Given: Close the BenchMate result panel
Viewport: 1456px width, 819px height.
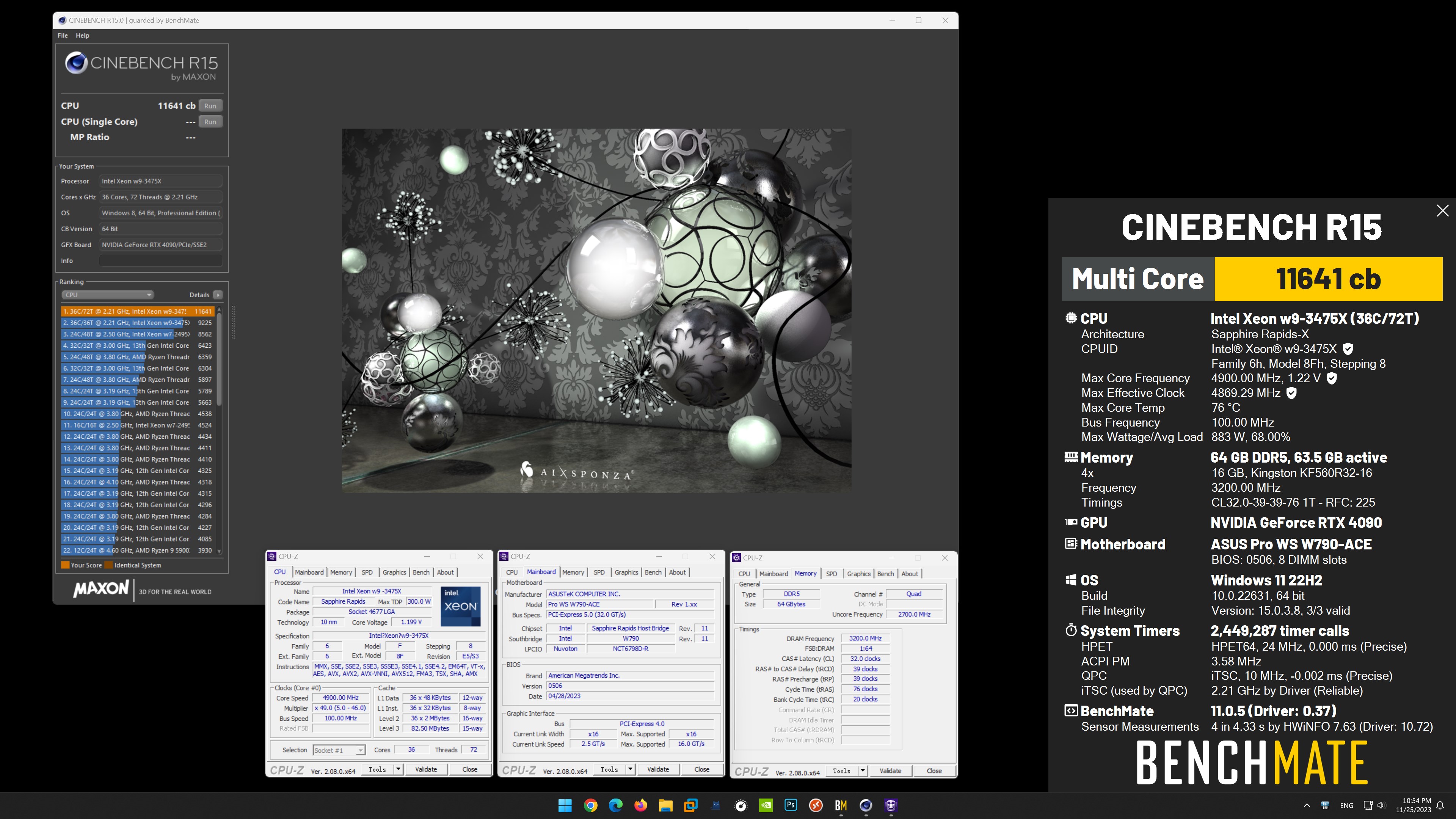Looking at the screenshot, I should pyautogui.click(x=1442, y=211).
